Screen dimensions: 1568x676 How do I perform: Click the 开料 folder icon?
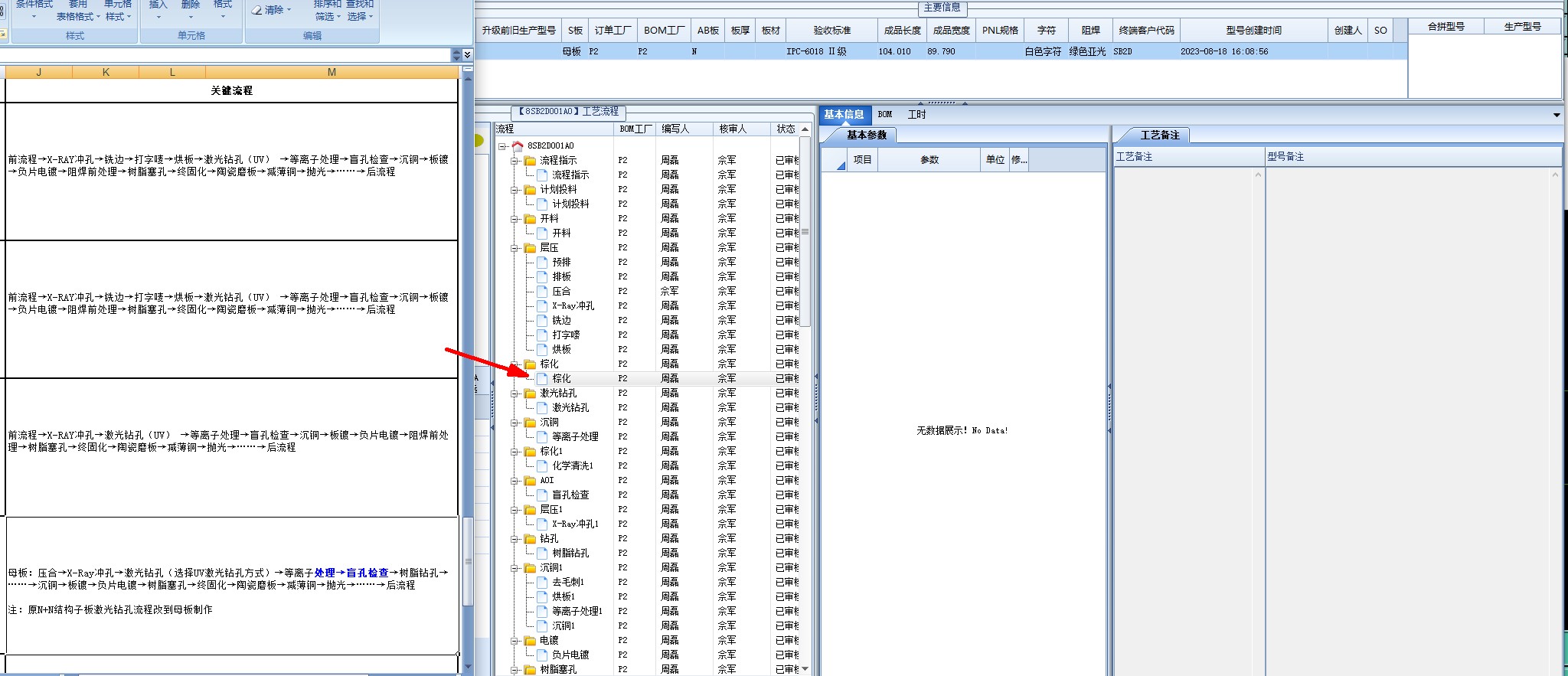point(530,218)
